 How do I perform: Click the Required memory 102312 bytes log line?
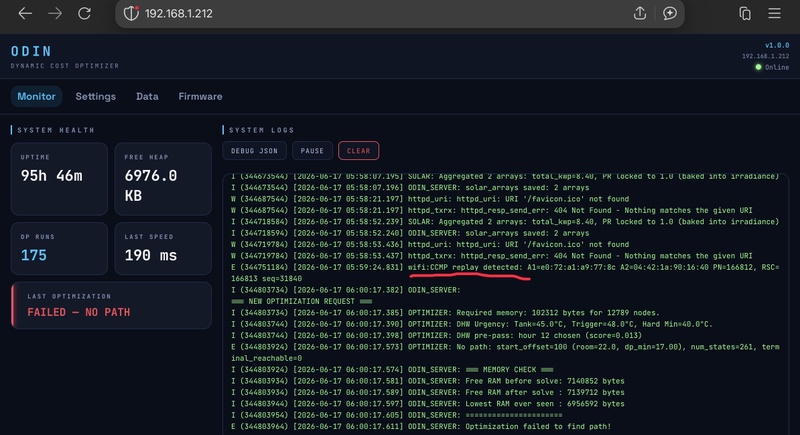445,313
